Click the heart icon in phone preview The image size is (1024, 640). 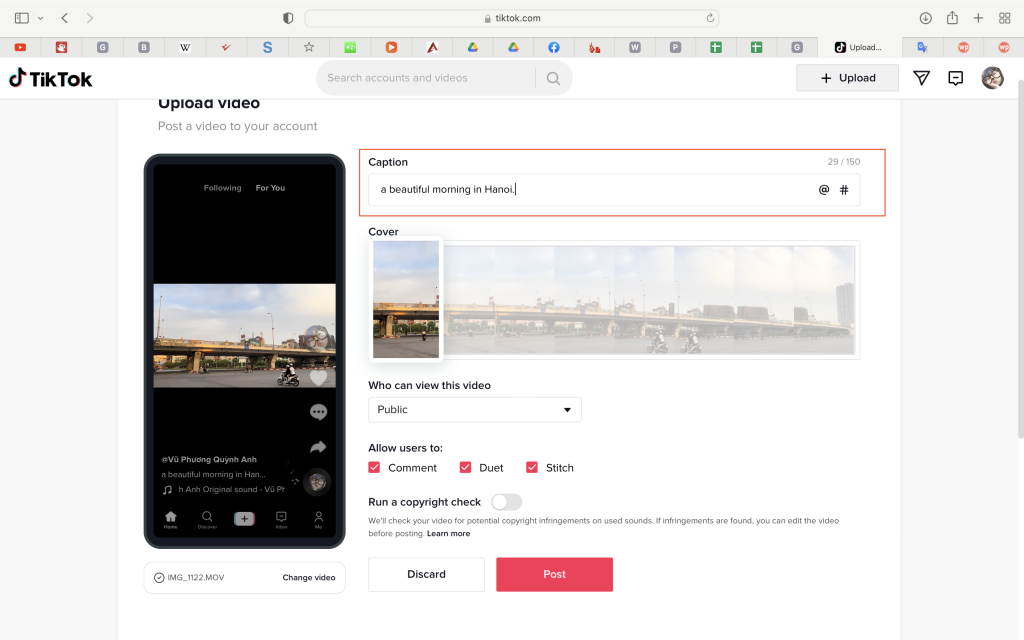pos(318,377)
